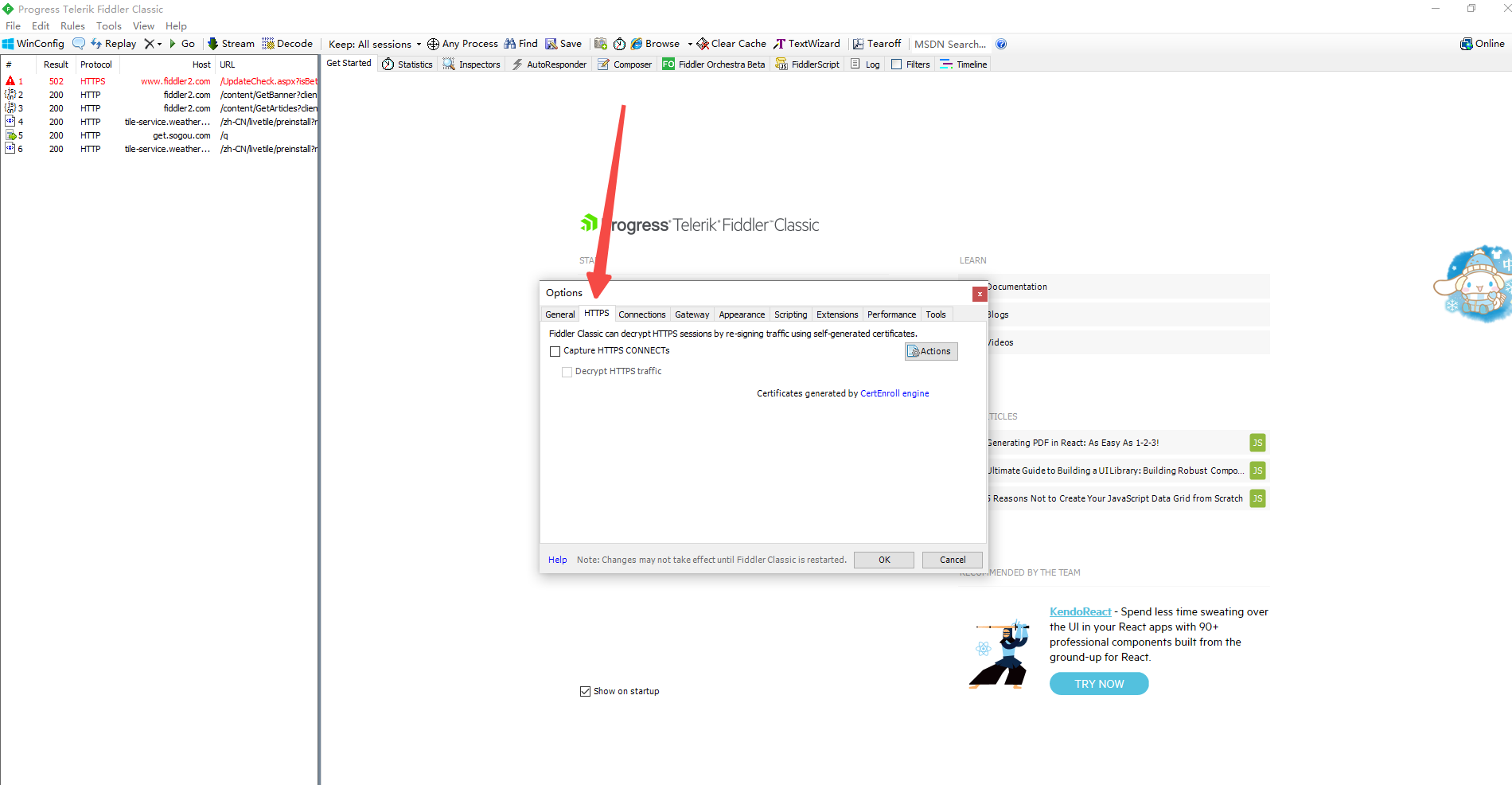Select the Scripting tab in Options
1512x785 pixels.
(791, 314)
